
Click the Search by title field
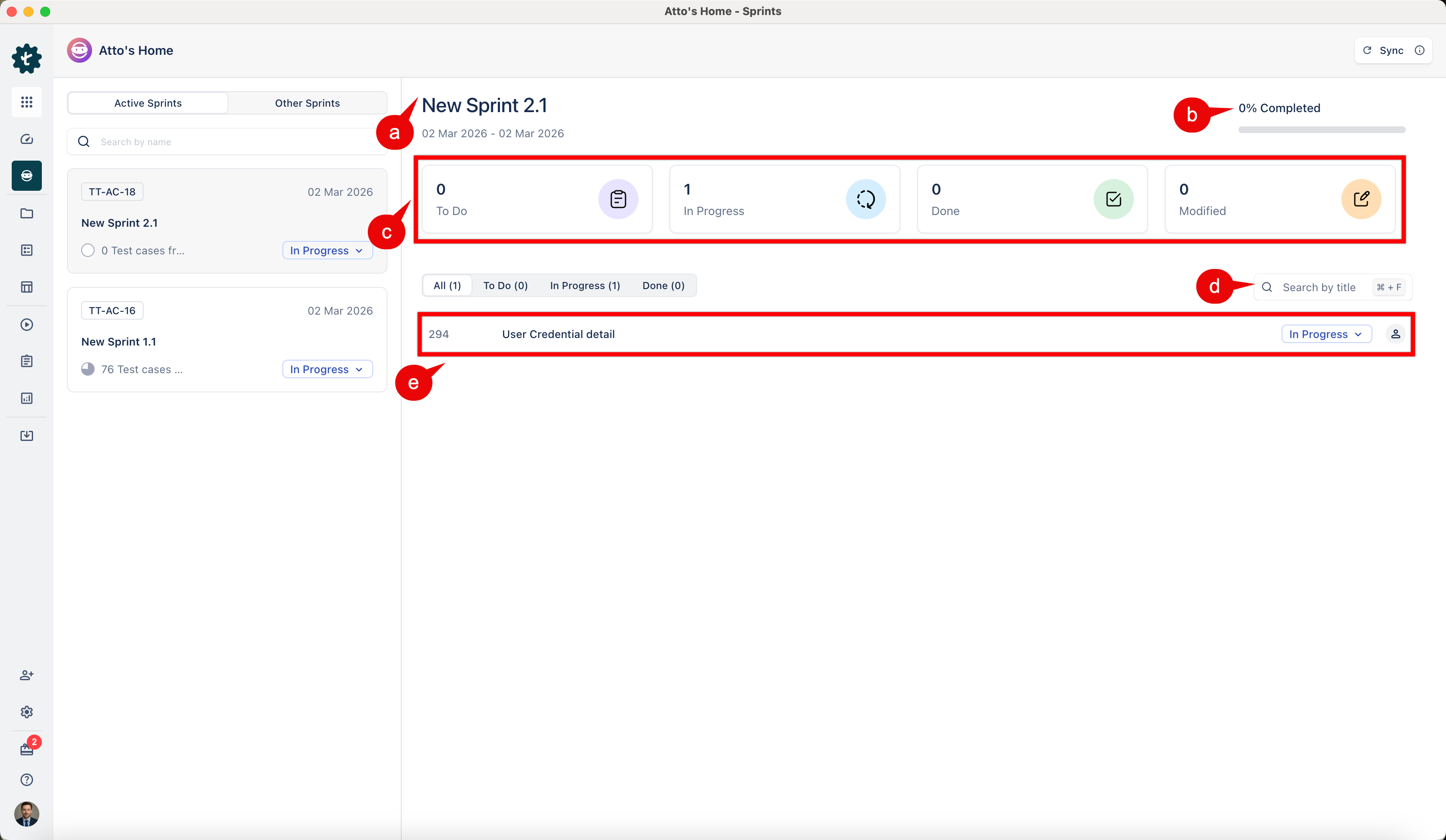(x=1319, y=287)
